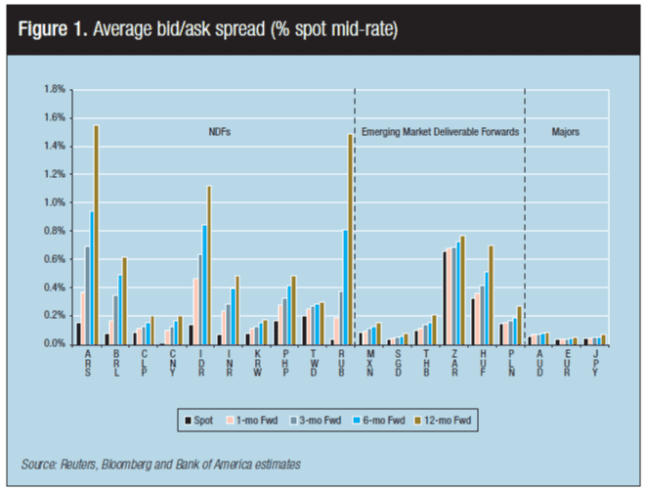Viewport: 649px width, 490px height.
Task: Click the BRL 12-mo Fwd gold bar
Action: tap(124, 301)
